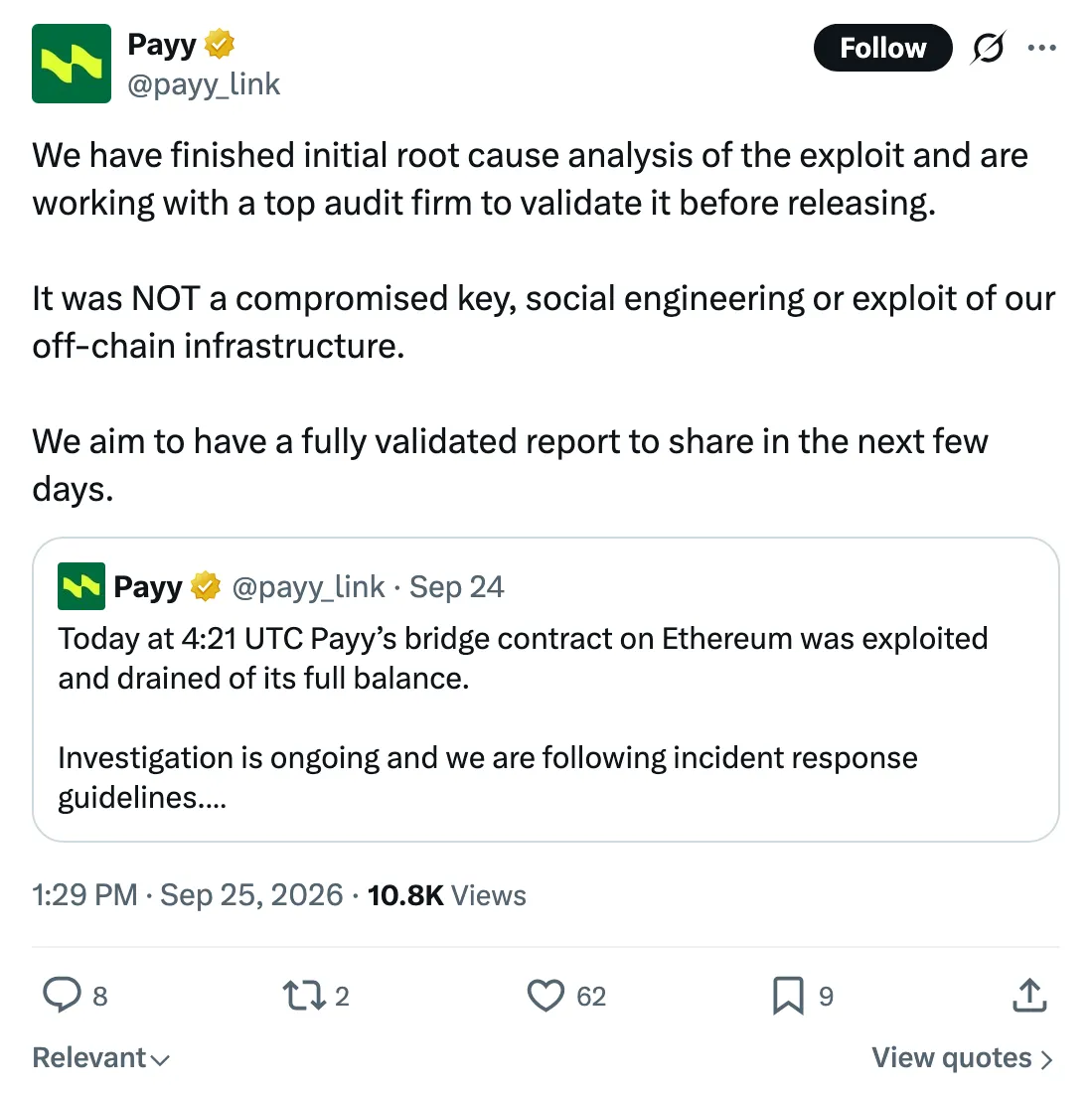The image size is (1092, 1098).
Task: Expand the Relevant sort dropdown
Action: [101, 1057]
